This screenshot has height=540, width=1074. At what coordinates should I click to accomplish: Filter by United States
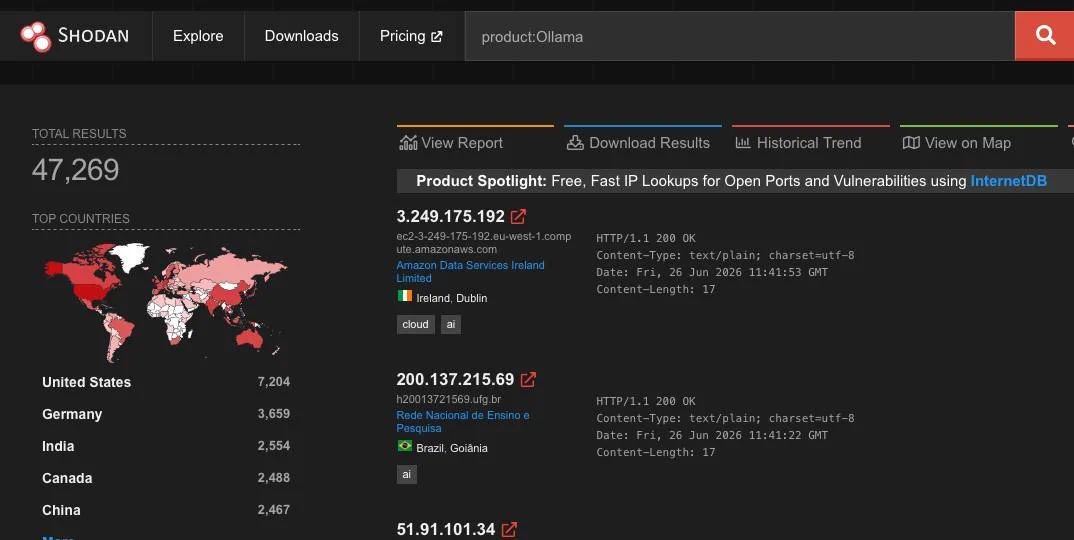coord(86,382)
